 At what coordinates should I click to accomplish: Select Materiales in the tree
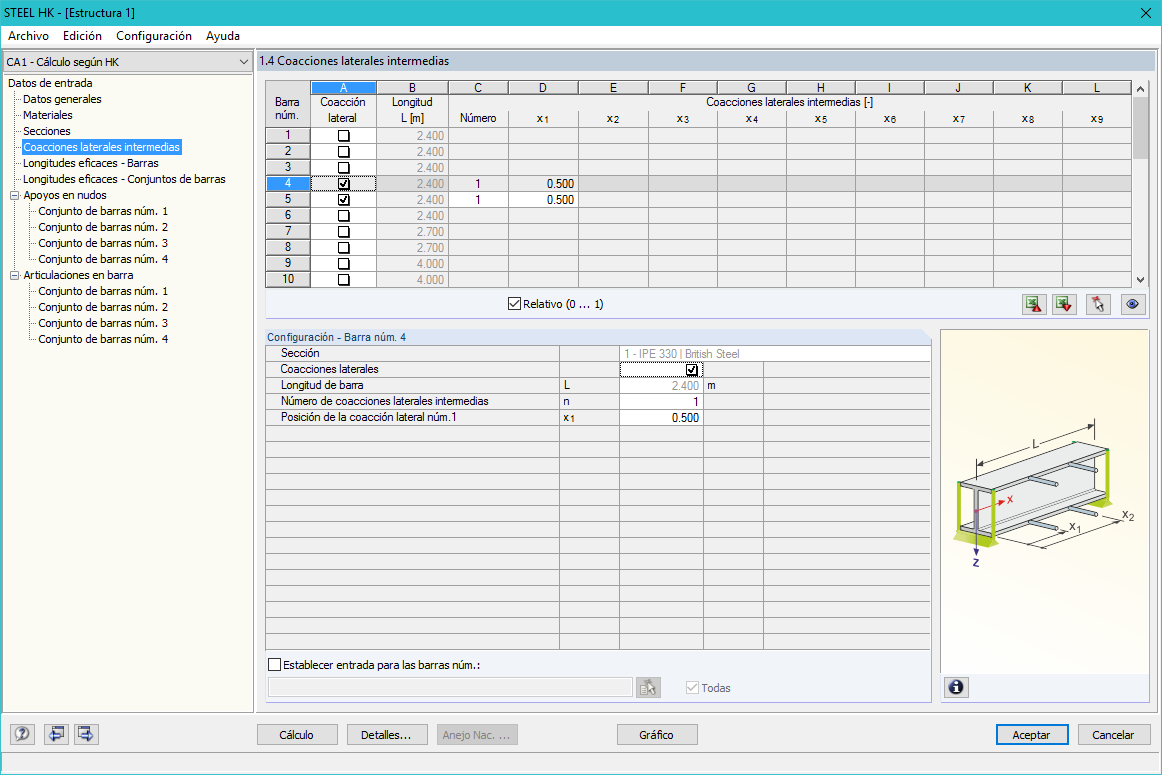pos(47,116)
